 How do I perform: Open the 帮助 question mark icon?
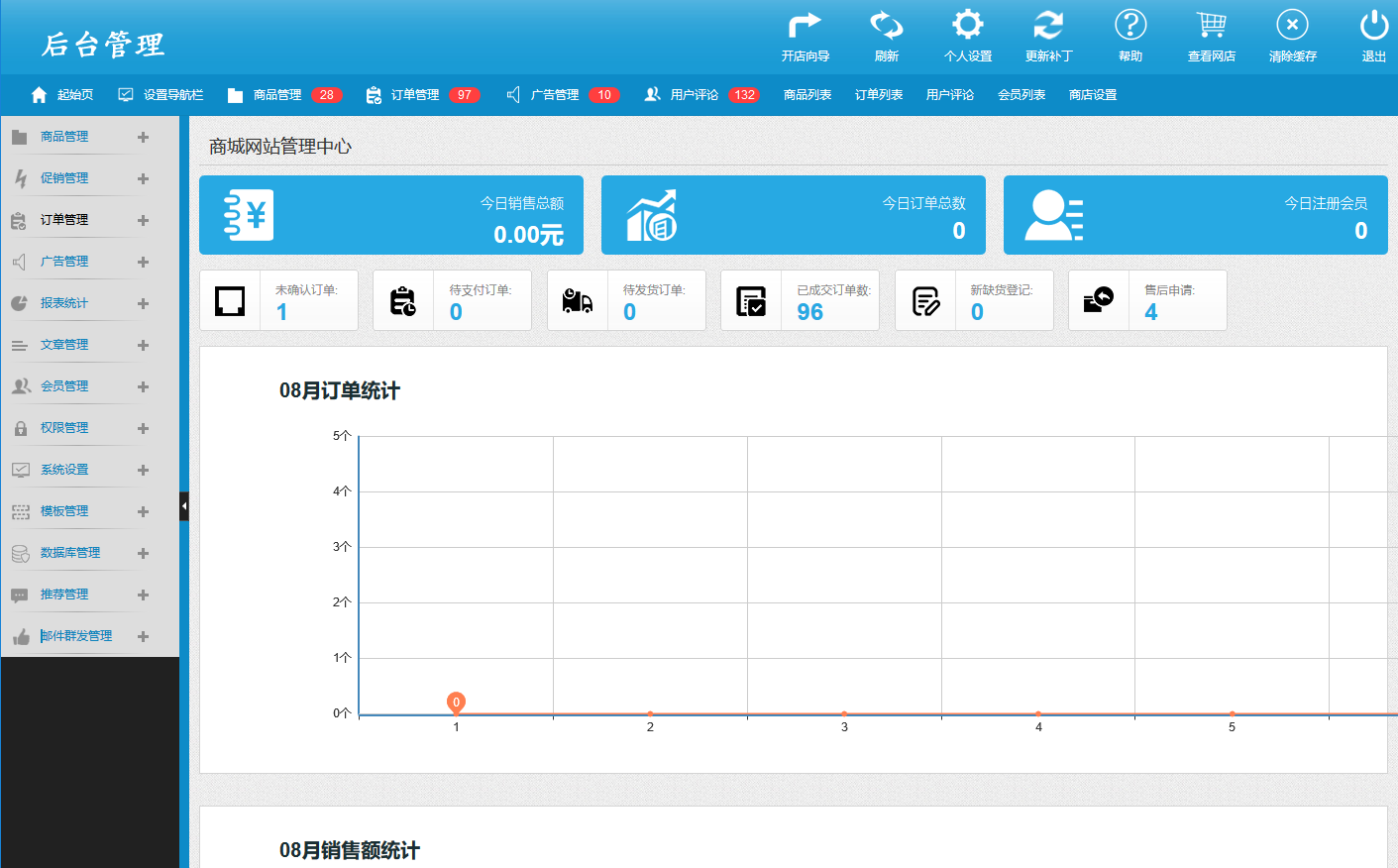[x=1129, y=25]
